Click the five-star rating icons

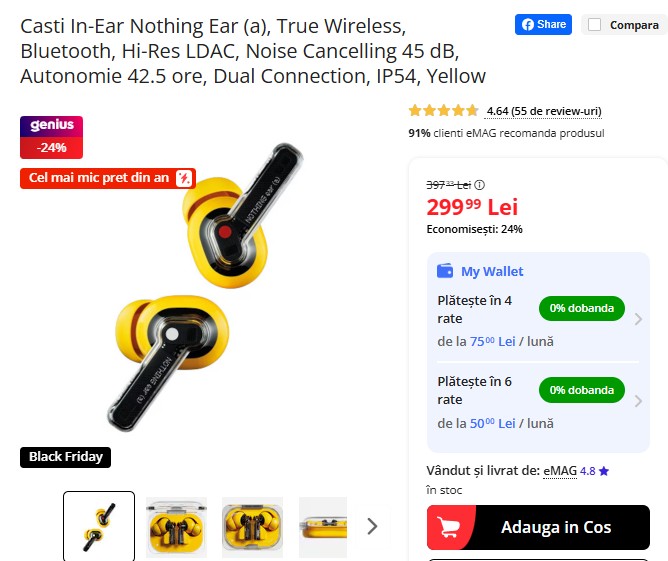(x=443, y=111)
